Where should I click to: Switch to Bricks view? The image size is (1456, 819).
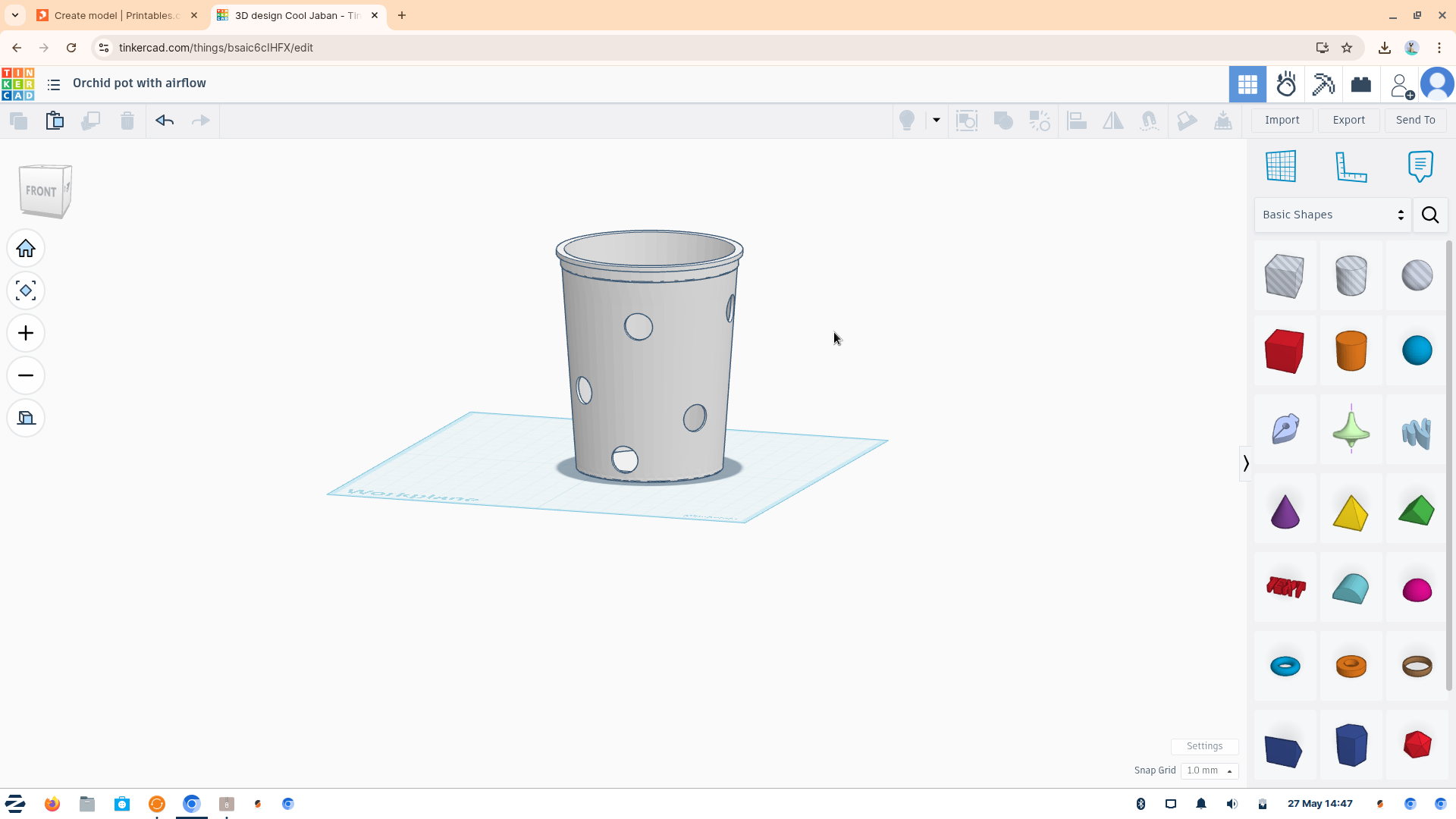click(x=1361, y=84)
